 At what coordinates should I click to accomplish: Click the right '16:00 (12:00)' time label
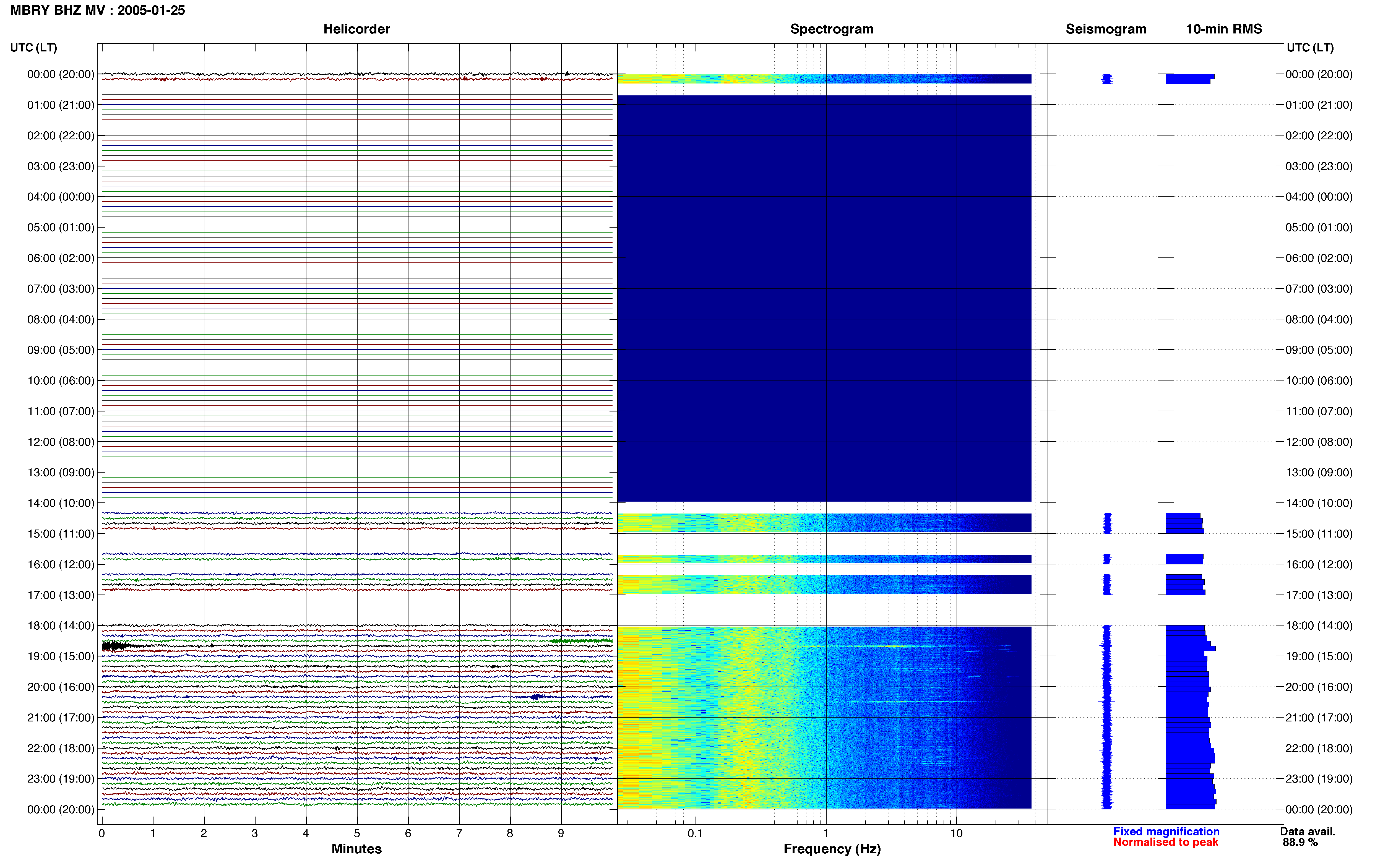[1319, 564]
